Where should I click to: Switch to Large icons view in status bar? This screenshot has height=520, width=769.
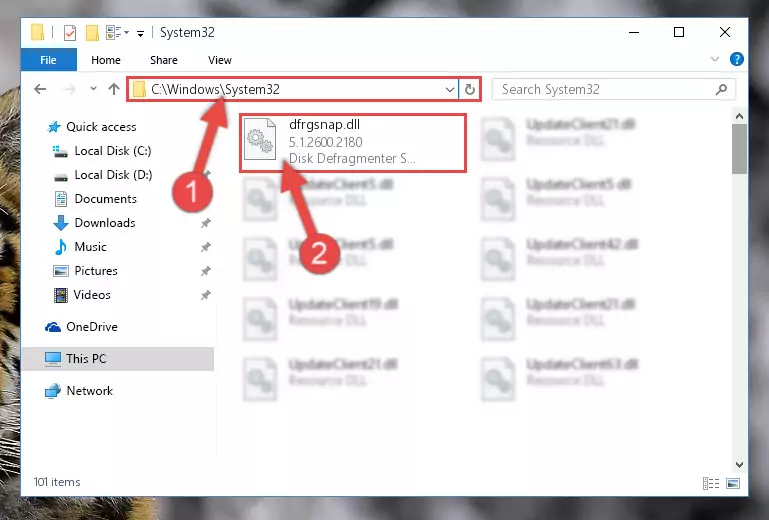[x=733, y=484]
